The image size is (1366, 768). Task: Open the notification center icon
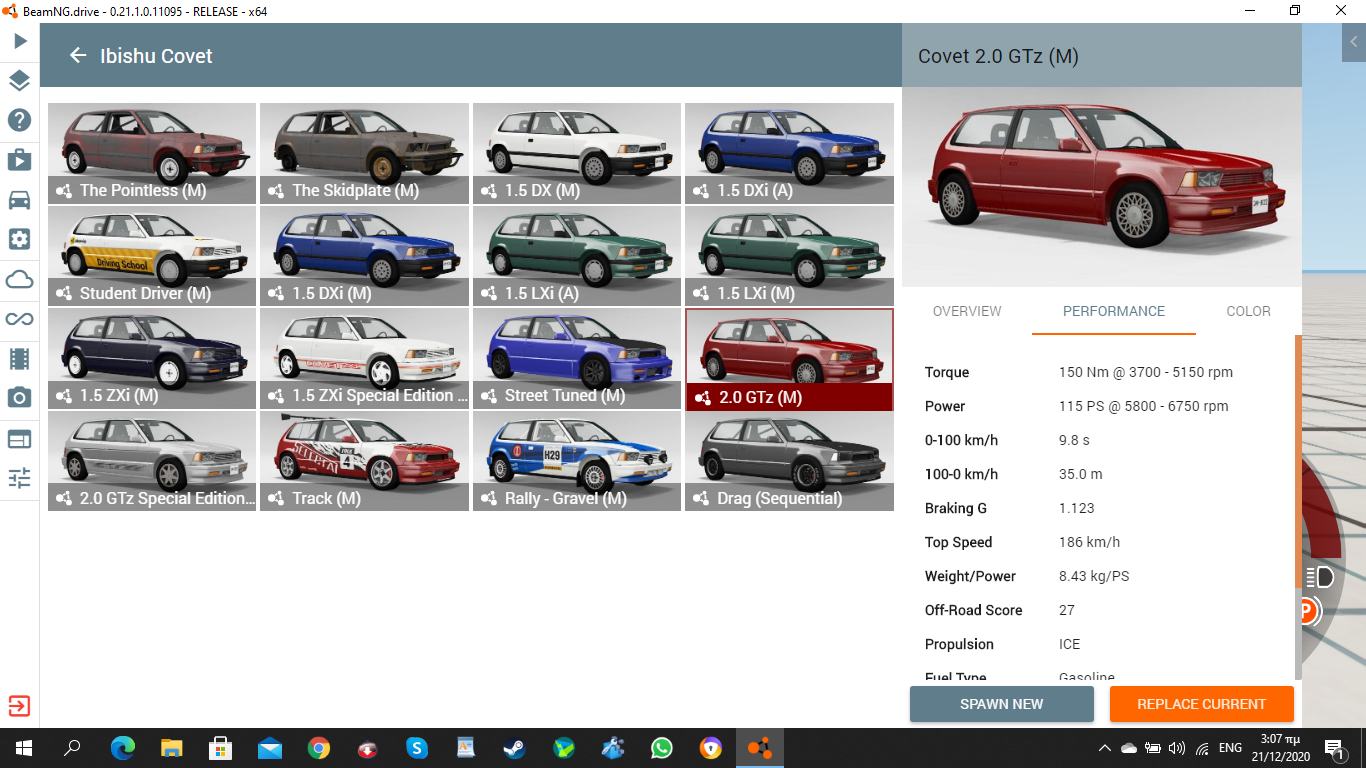[1334, 748]
